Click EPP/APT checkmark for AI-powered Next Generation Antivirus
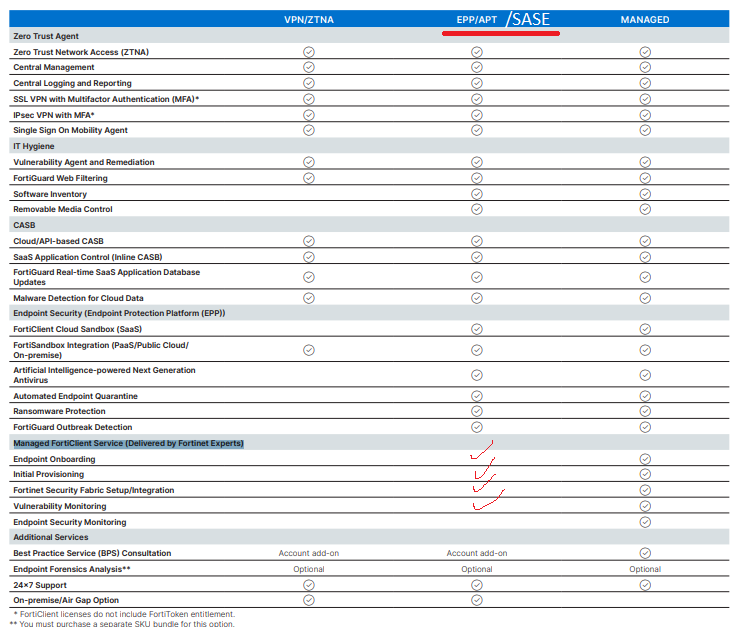The width and height of the screenshot is (739, 627). 477,375
